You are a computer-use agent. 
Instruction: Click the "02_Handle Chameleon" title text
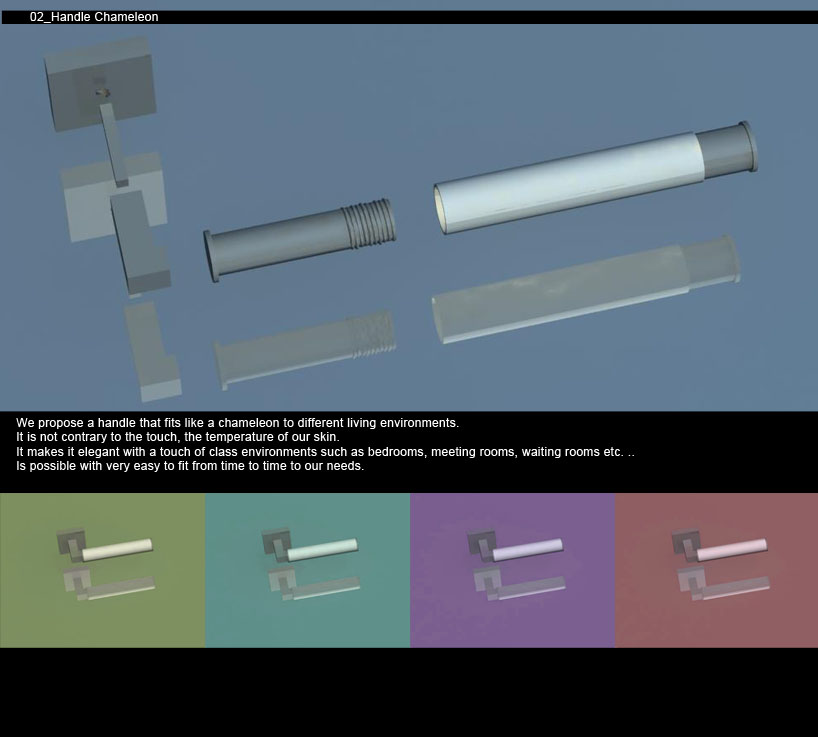click(x=94, y=17)
